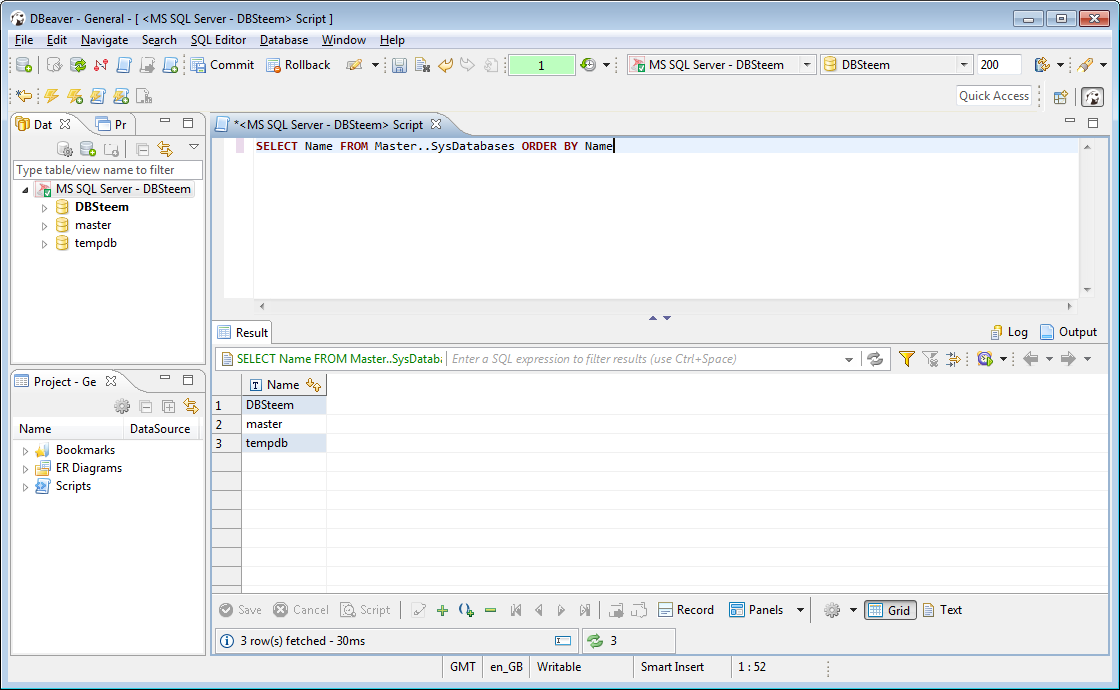Click the Reconnect database toolbar icon
The height and width of the screenshot is (690, 1120).
[x=78, y=65]
